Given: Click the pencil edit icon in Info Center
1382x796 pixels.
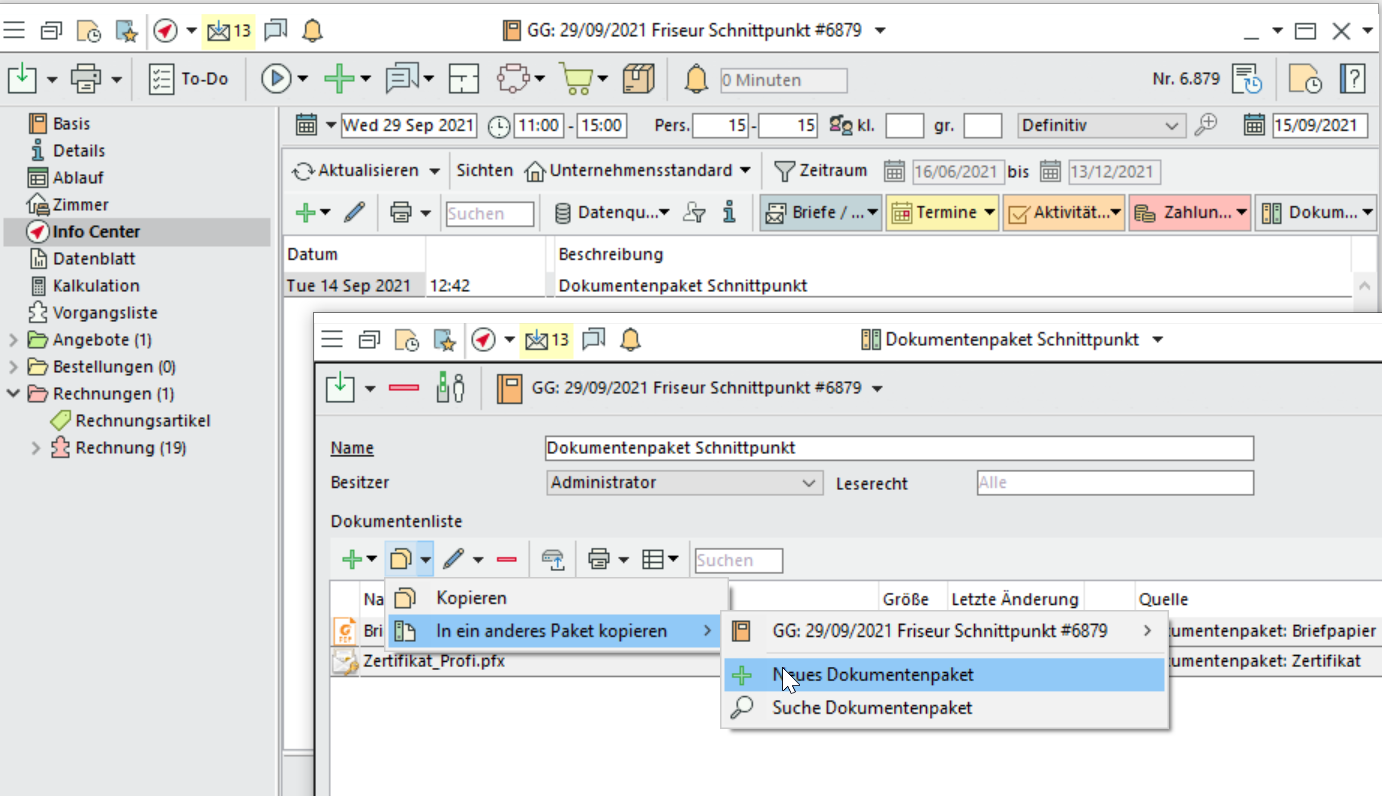Looking at the screenshot, I should [x=354, y=213].
